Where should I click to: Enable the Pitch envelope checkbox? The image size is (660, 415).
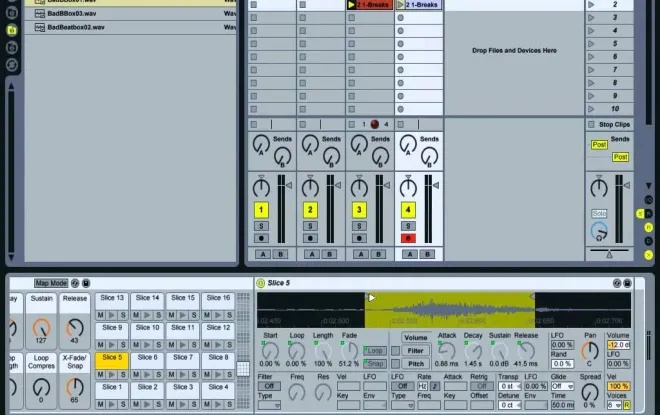click(395, 364)
